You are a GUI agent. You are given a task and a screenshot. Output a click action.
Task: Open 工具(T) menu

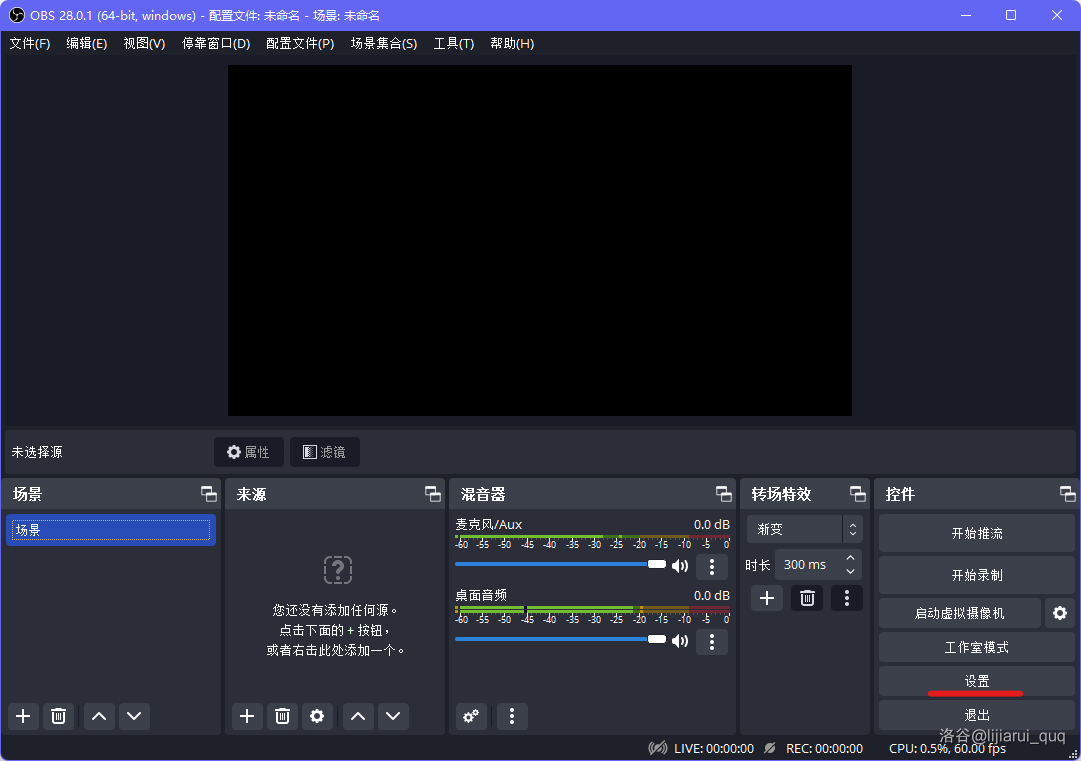454,43
